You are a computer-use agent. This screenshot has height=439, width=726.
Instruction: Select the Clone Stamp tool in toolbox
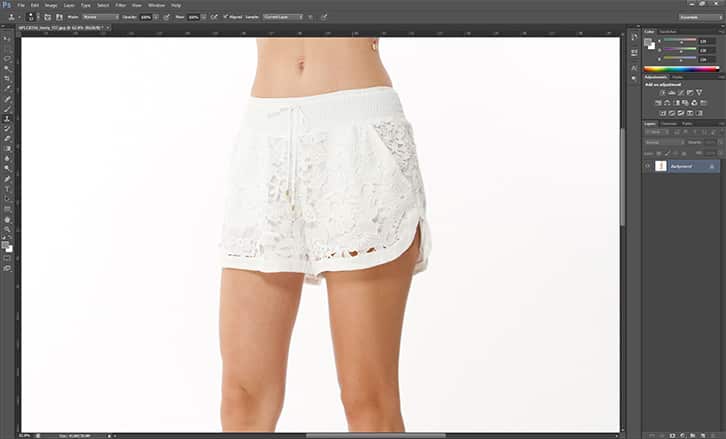pyautogui.click(x=8, y=119)
